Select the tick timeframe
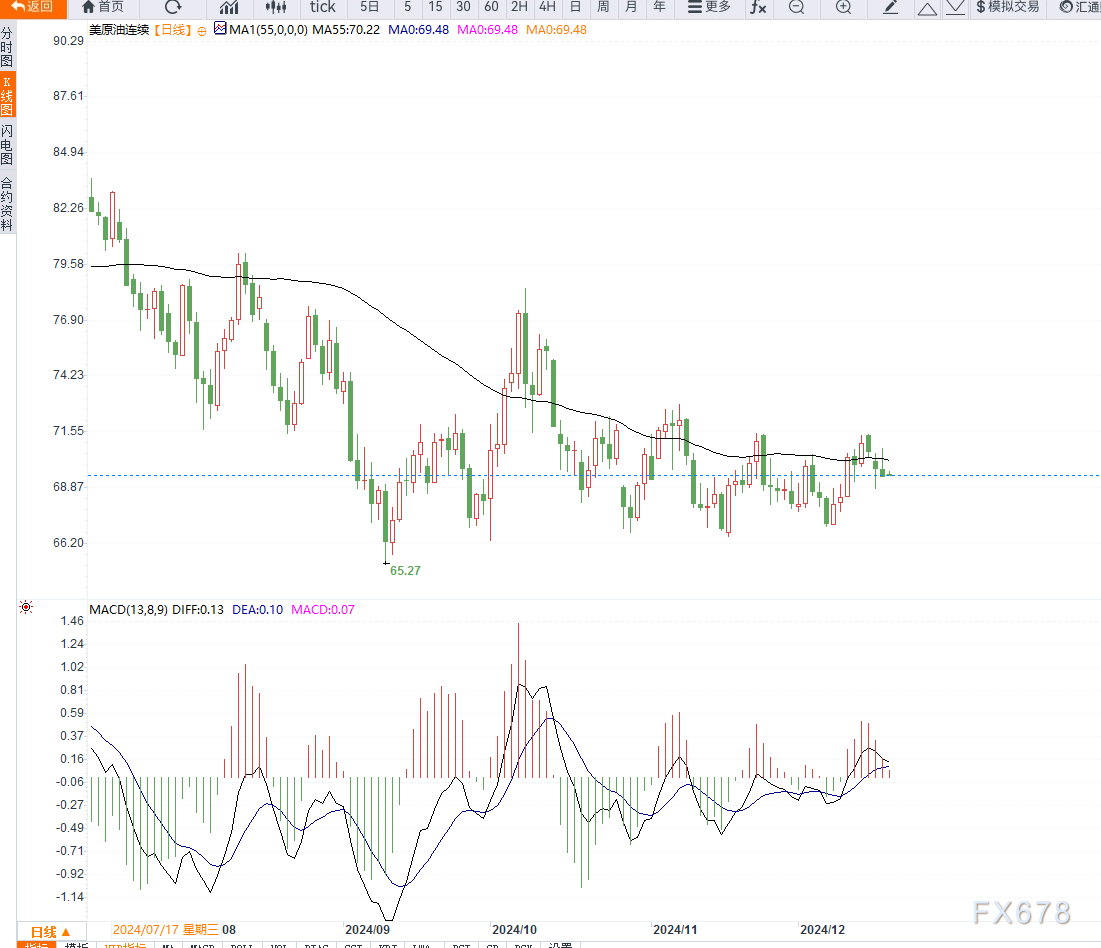The height and width of the screenshot is (948, 1101). click(x=322, y=7)
